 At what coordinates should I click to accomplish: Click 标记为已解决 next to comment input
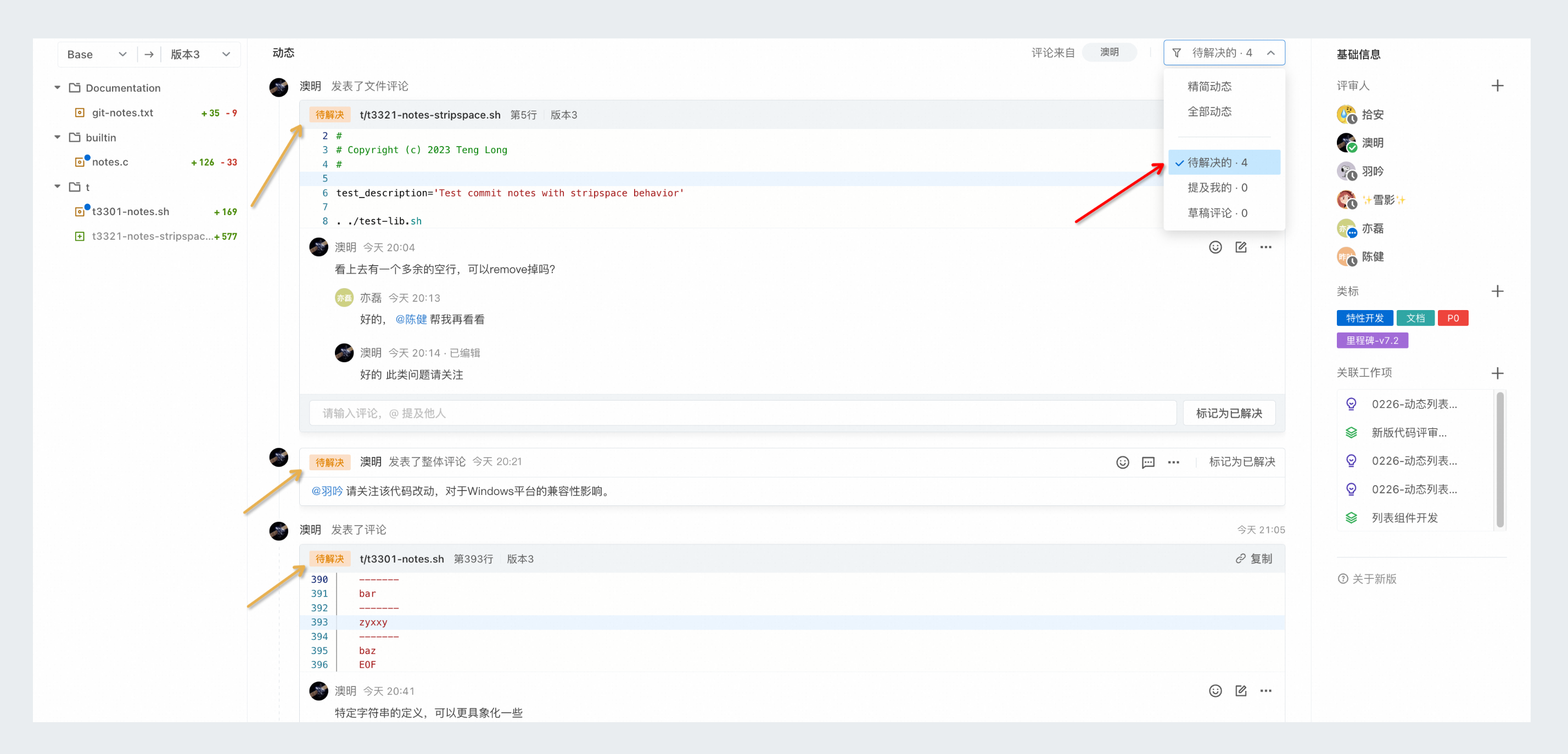[x=1228, y=413]
